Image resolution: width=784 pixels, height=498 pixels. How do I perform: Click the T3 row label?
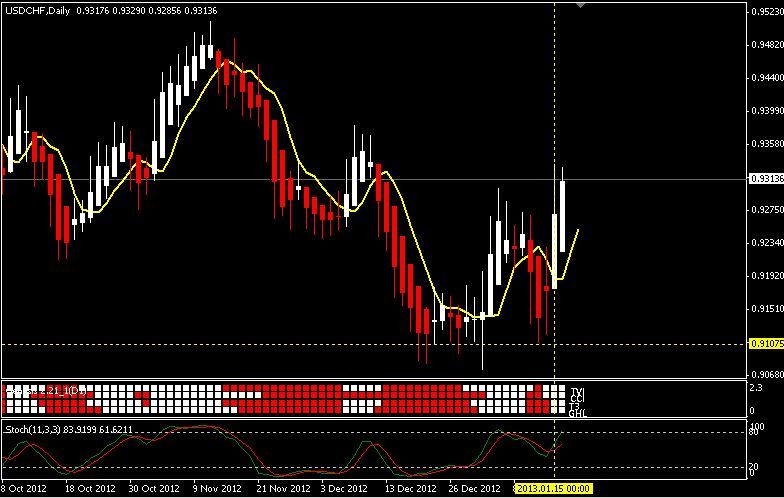(x=574, y=405)
